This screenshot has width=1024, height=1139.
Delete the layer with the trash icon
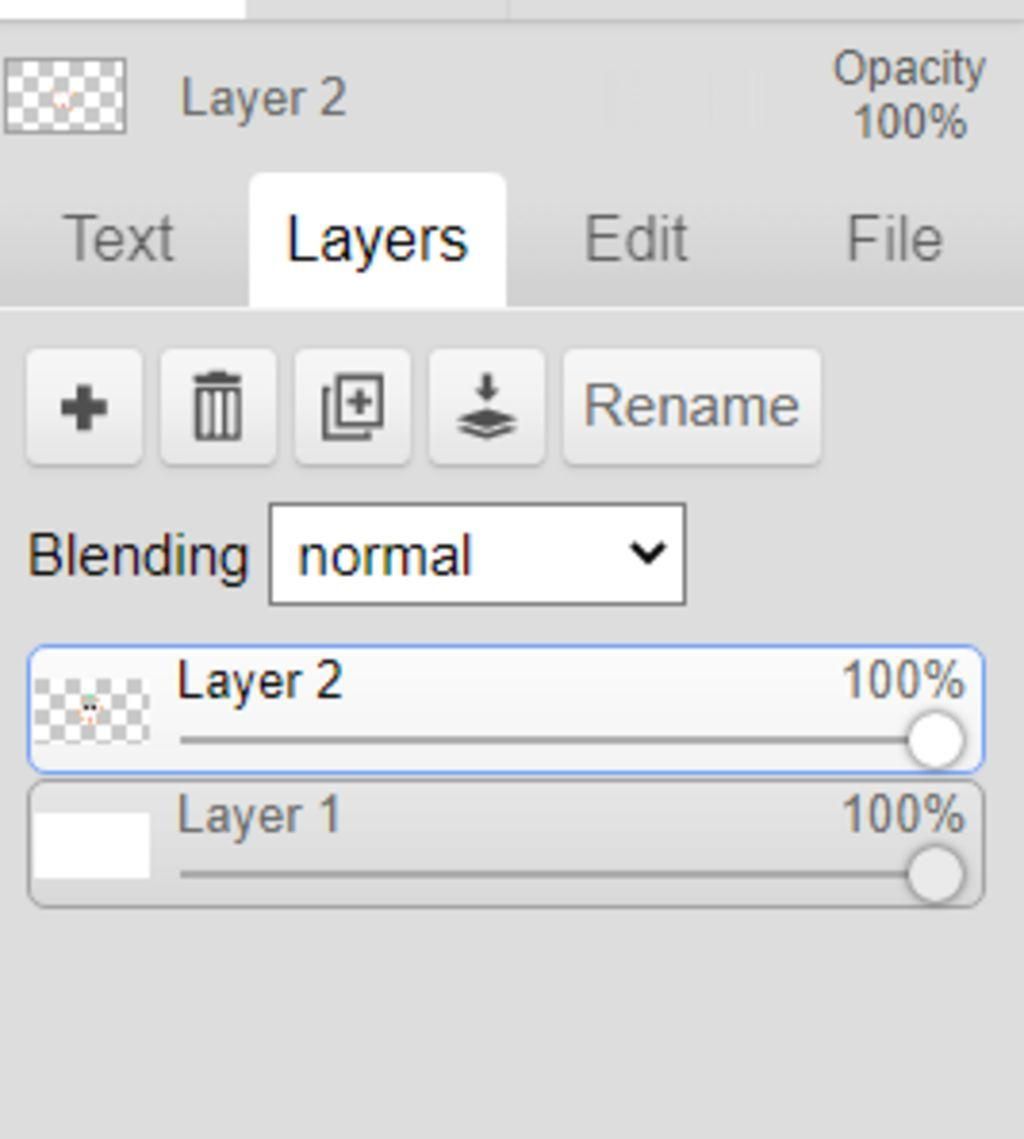(x=218, y=407)
